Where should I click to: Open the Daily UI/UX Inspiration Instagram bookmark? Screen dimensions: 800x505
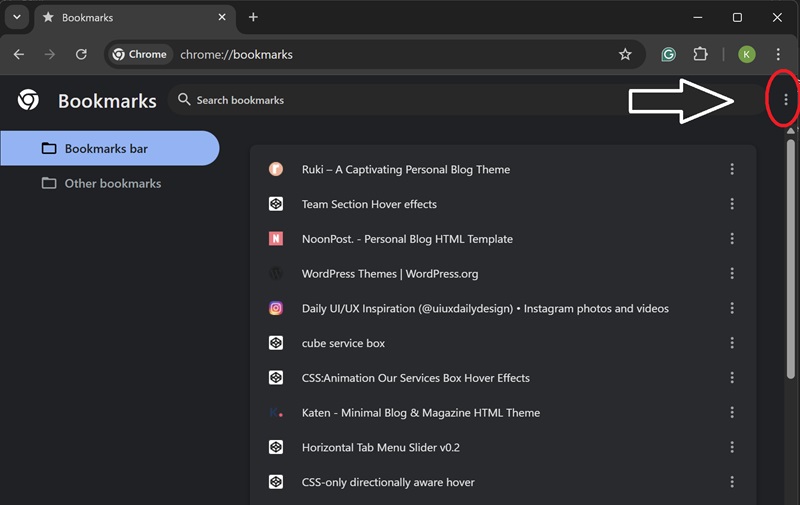pos(503,308)
